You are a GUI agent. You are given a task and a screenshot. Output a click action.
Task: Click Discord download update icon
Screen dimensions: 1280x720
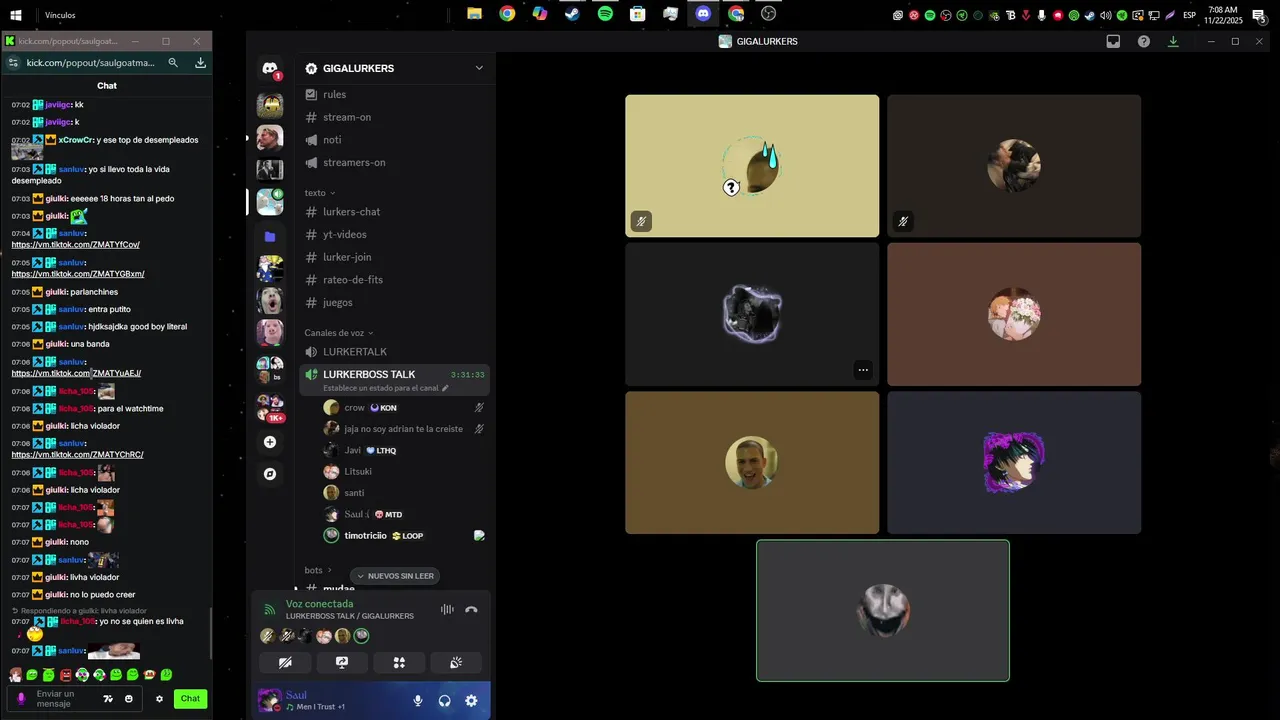pyautogui.click(x=1173, y=42)
